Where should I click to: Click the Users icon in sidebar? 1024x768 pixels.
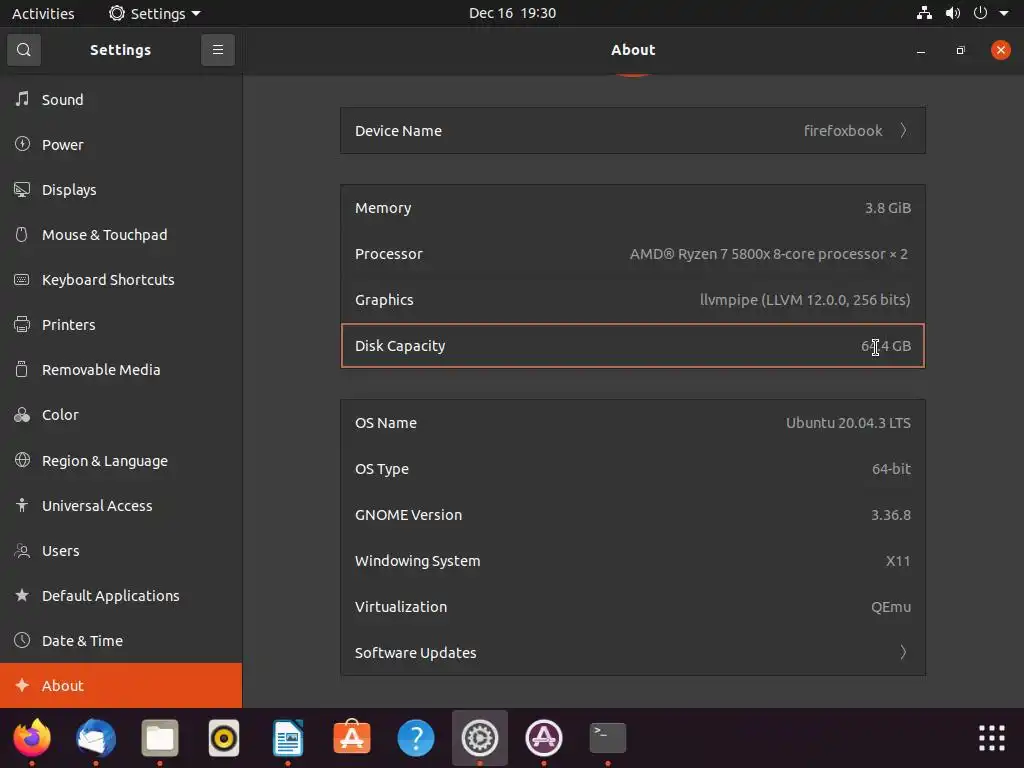click(x=22, y=551)
